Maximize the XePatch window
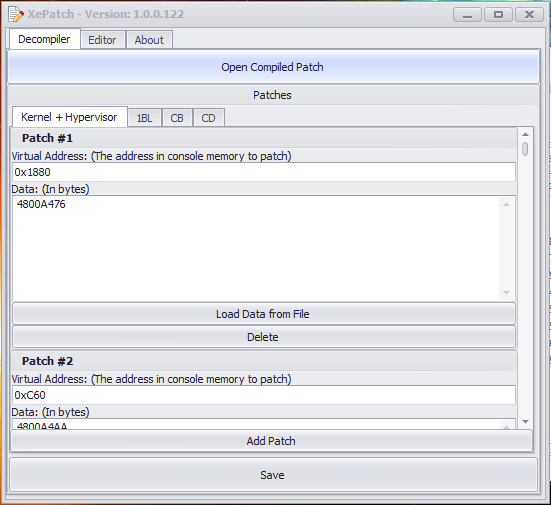The width and height of the screenshot is (551, 505). click(498, 15)
